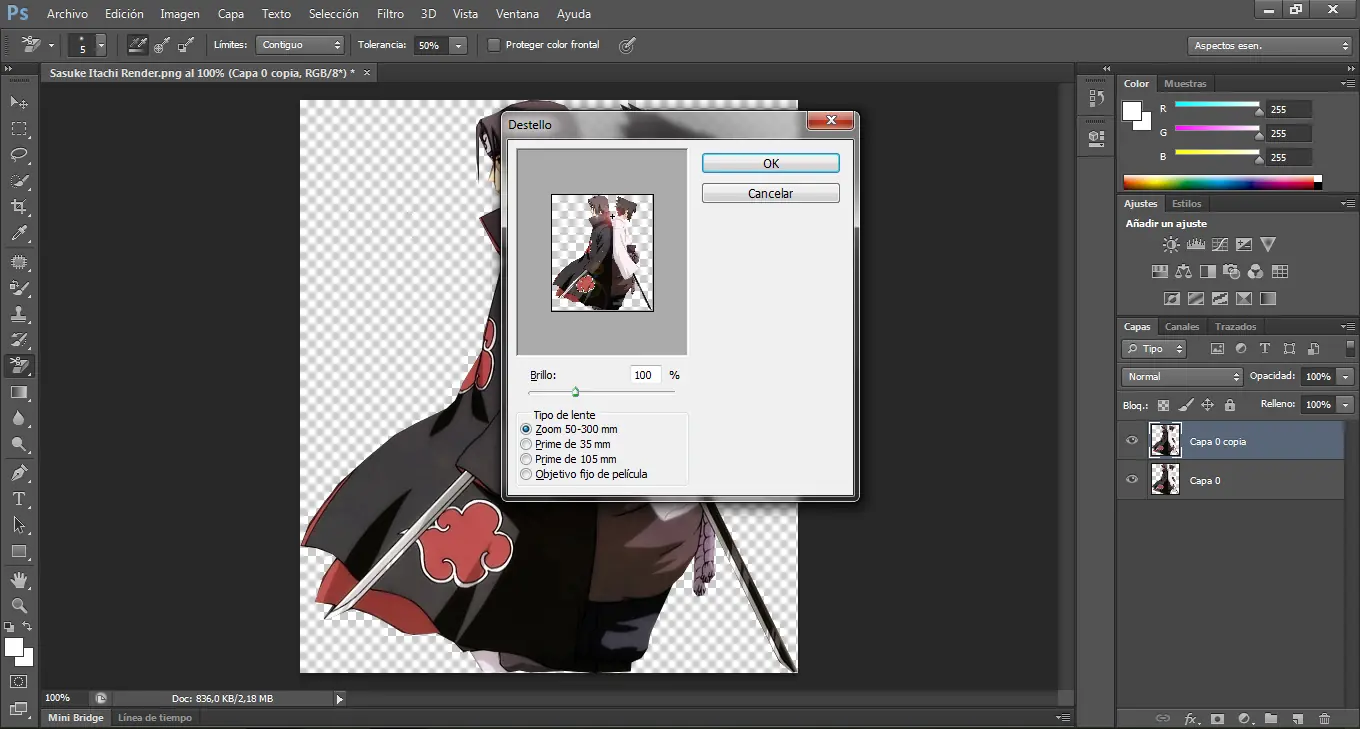Delete layer using trash icon

(x=1324, y=718)
